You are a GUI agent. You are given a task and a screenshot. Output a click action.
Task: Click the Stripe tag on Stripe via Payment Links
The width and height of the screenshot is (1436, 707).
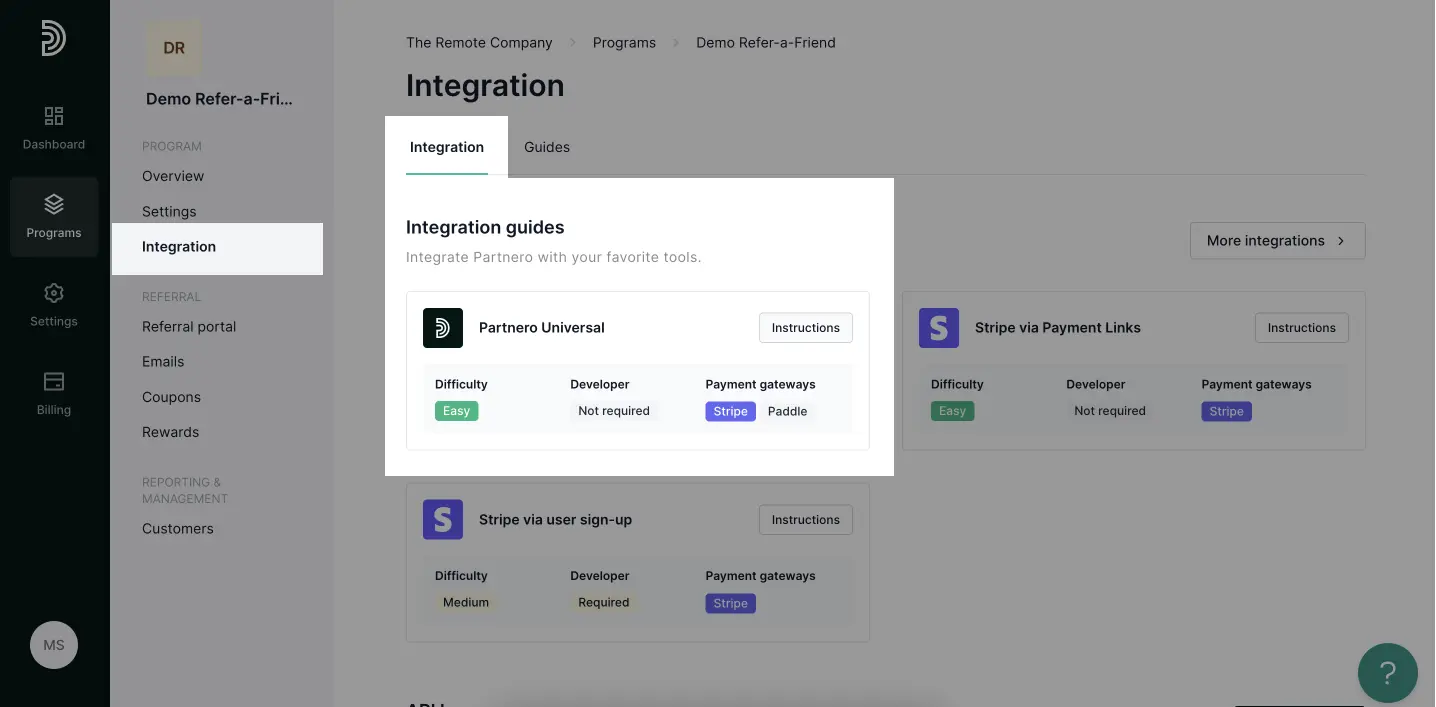[x=1227, y=411]
